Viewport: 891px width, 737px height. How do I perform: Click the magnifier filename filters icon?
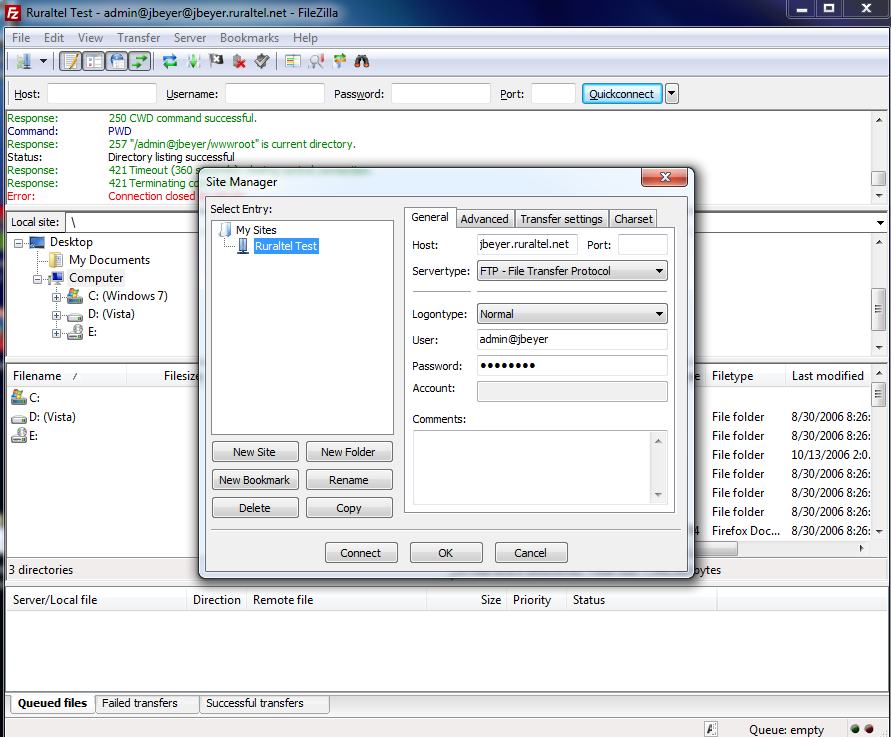316,61
